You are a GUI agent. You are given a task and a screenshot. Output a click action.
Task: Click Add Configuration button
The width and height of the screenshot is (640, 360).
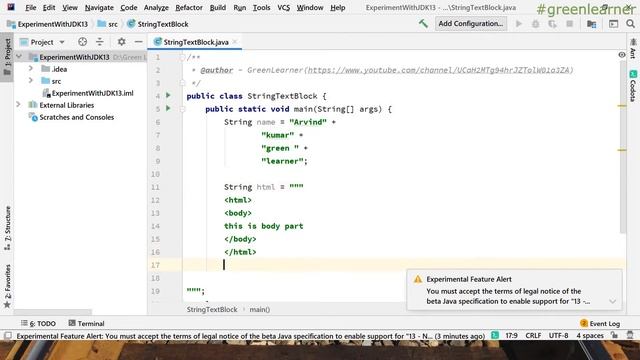(x=471, y=24)
